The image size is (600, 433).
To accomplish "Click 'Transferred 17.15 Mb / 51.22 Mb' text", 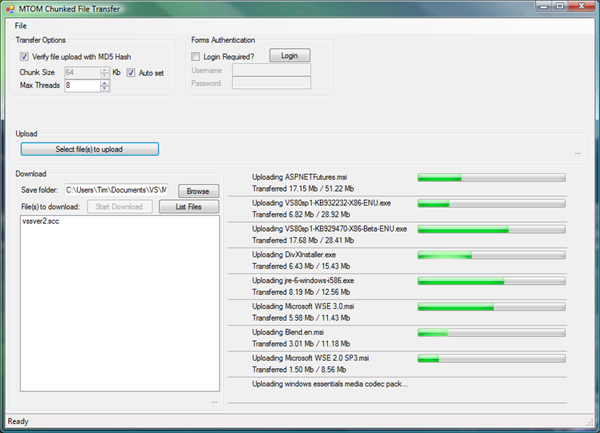I will [303, 189].
